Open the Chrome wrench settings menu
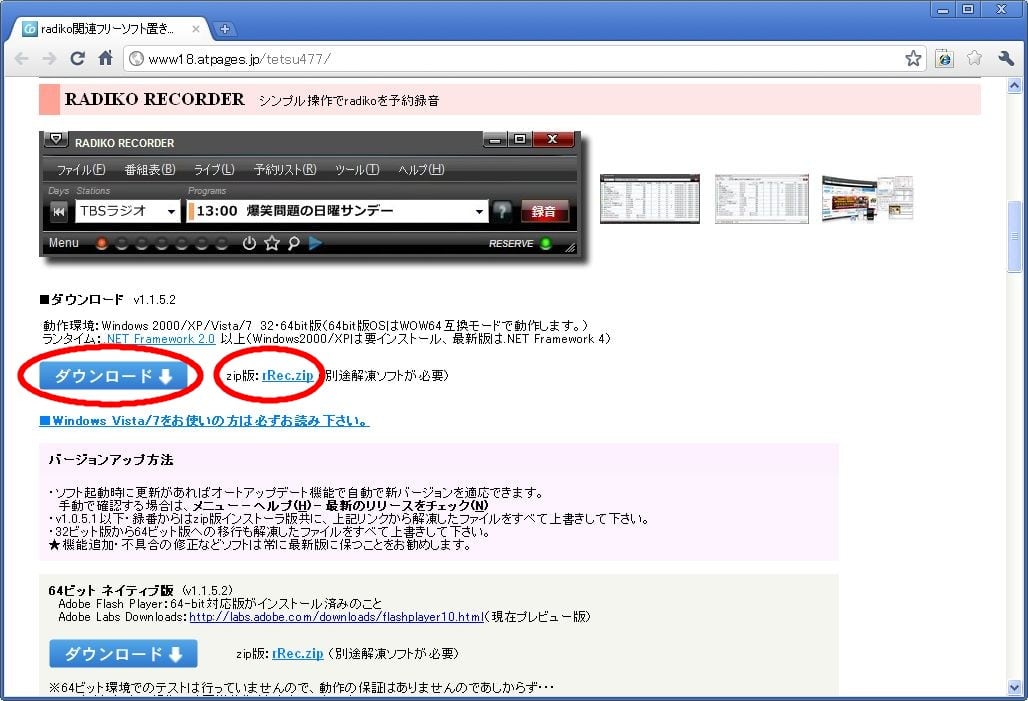1028x701 pixels. 1006,59
